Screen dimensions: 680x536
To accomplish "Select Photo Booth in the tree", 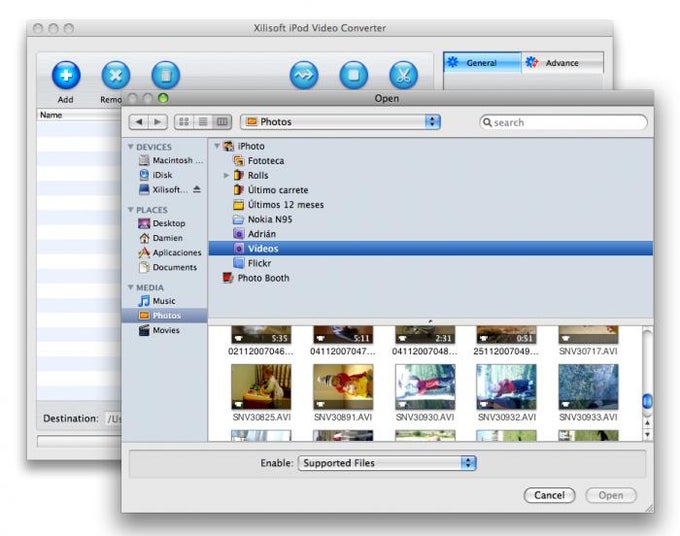I will [256, 278].
